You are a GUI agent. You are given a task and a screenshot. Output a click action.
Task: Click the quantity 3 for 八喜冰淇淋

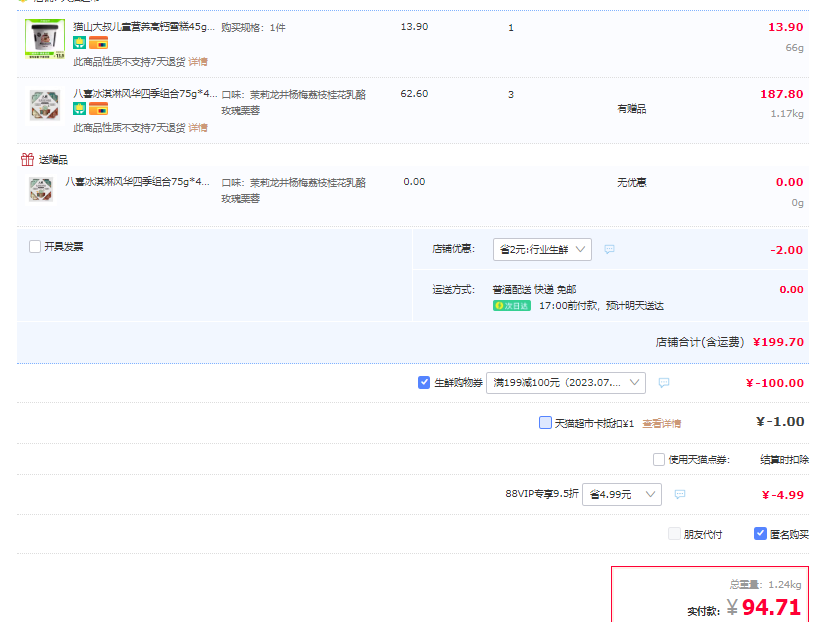(x=511, y=94)
